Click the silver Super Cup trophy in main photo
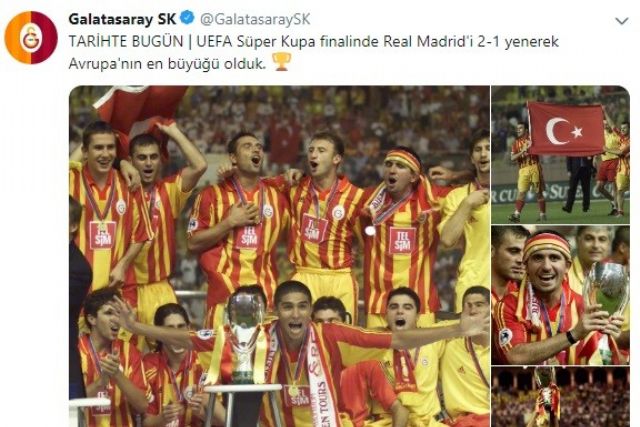 245,337
